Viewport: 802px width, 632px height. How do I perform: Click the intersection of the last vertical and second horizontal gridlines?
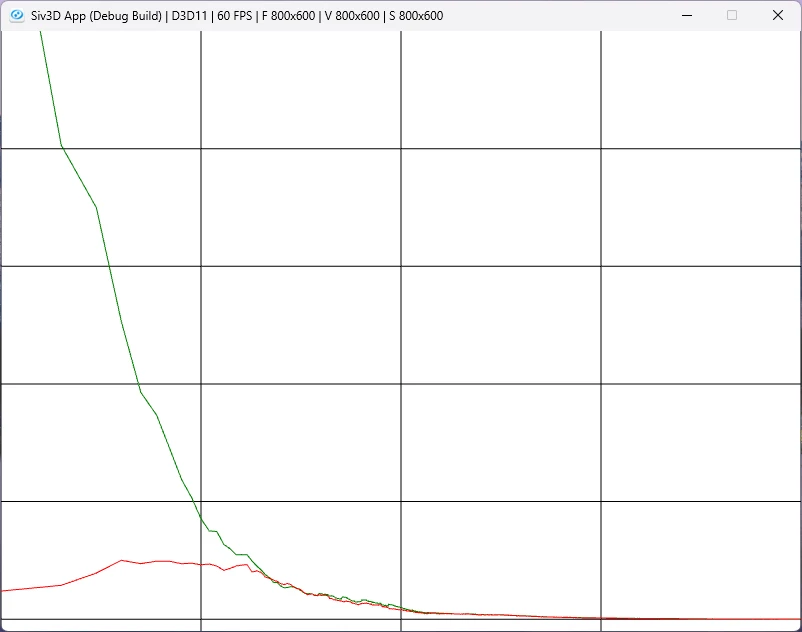[601, 266]
